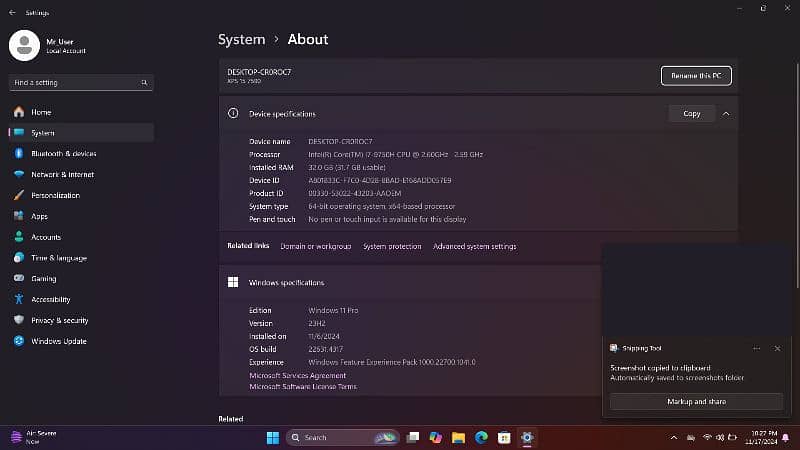The image size is (800, 450).
Task: Open Bluetooth & devices settings
Action: click(x=63, y=154)
